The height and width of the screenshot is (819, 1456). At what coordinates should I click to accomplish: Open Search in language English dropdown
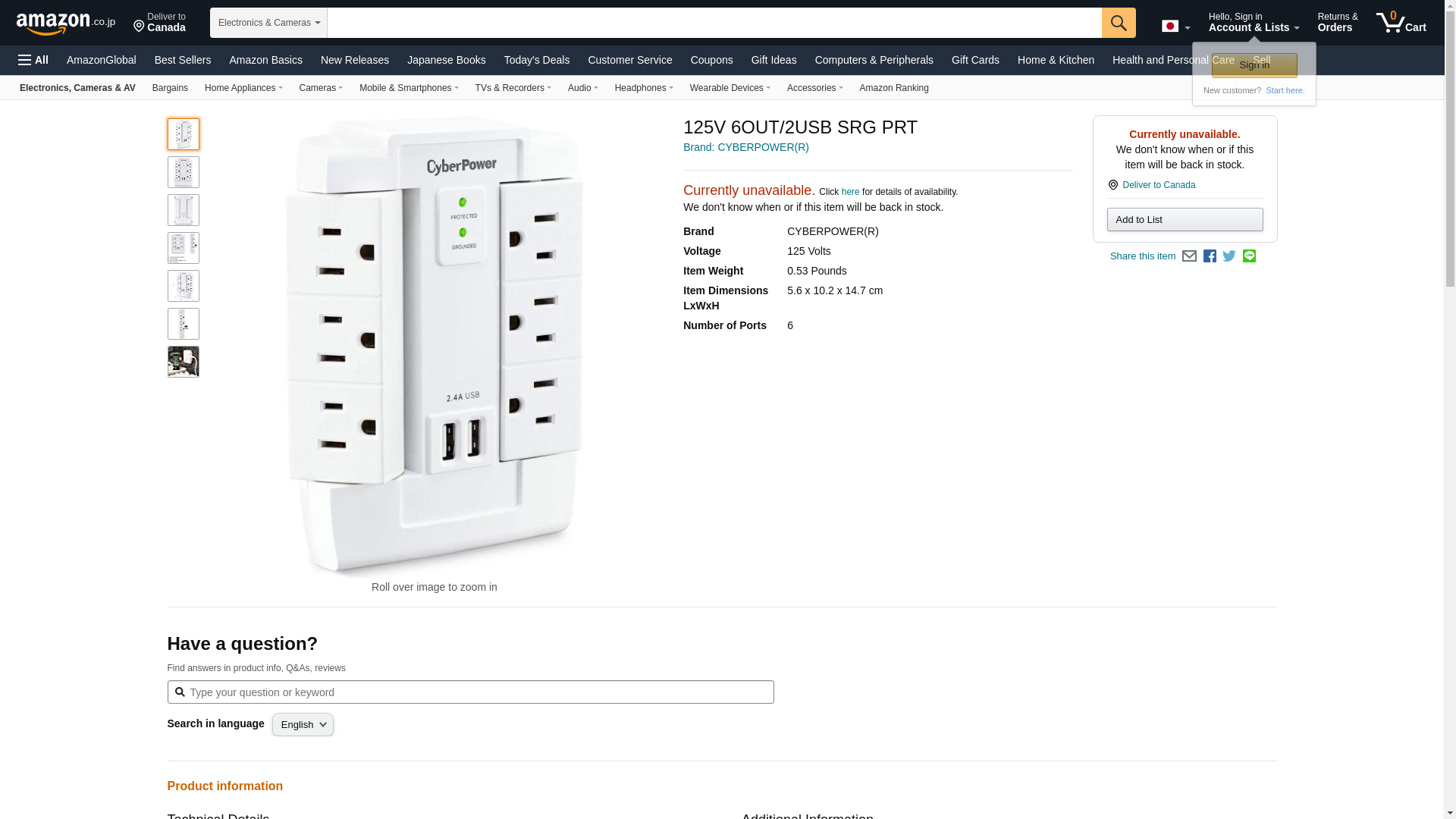point(303,724)
